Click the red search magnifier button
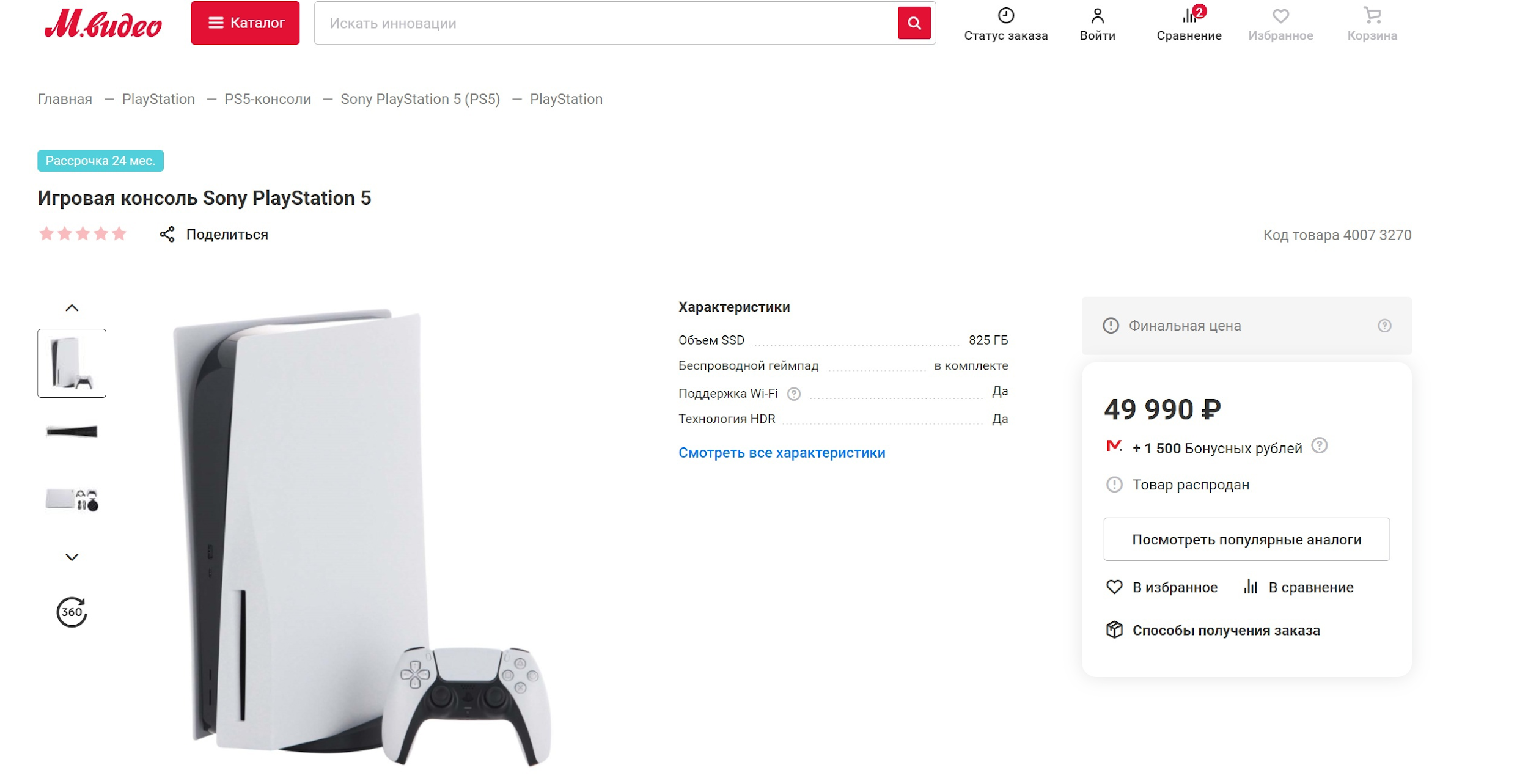The height and width of the screenshot is (784, 1528). [914, 23]
